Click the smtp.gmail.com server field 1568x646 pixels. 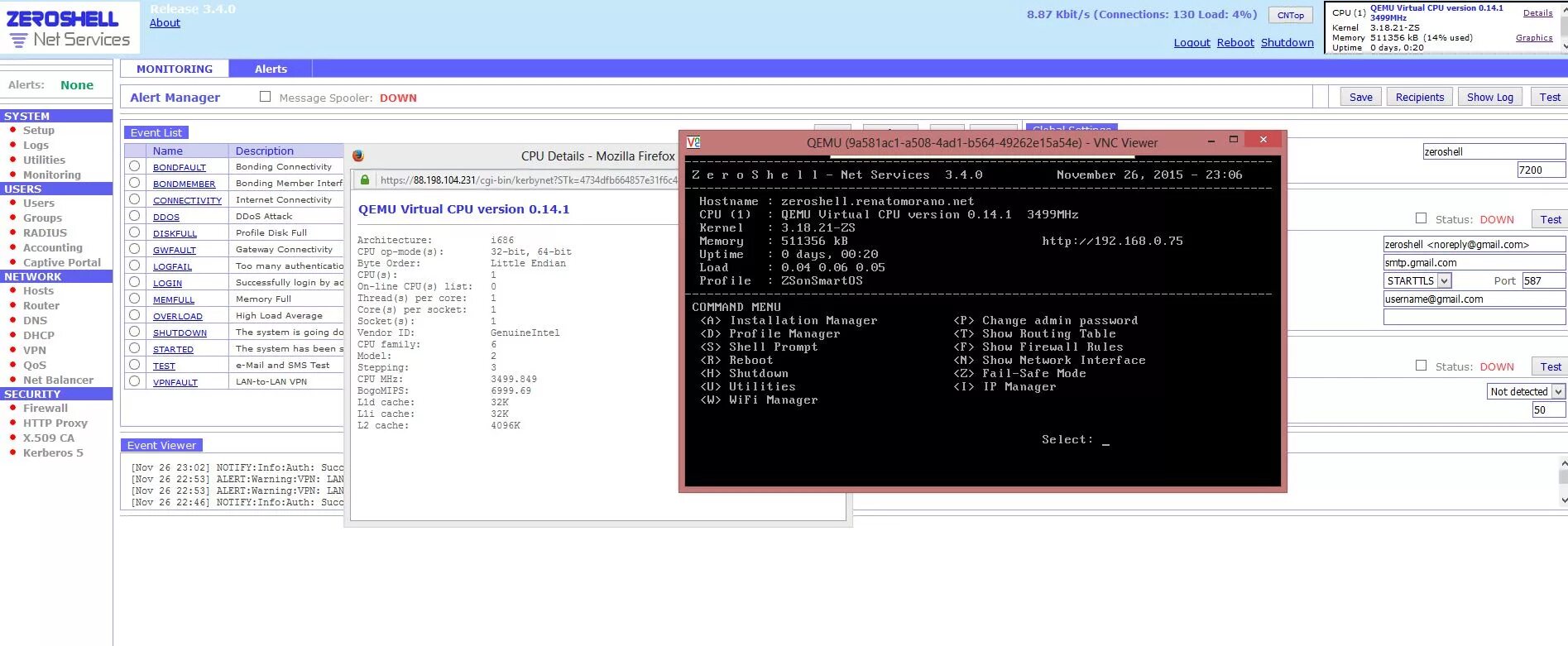[1474, 262]
